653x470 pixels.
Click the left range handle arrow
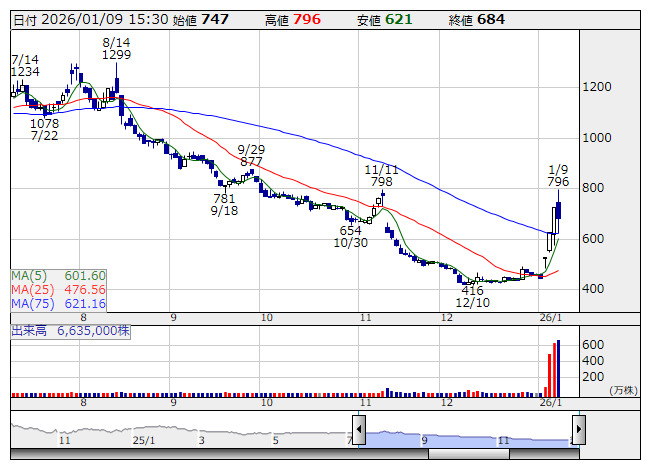click(x=358, y=431)
